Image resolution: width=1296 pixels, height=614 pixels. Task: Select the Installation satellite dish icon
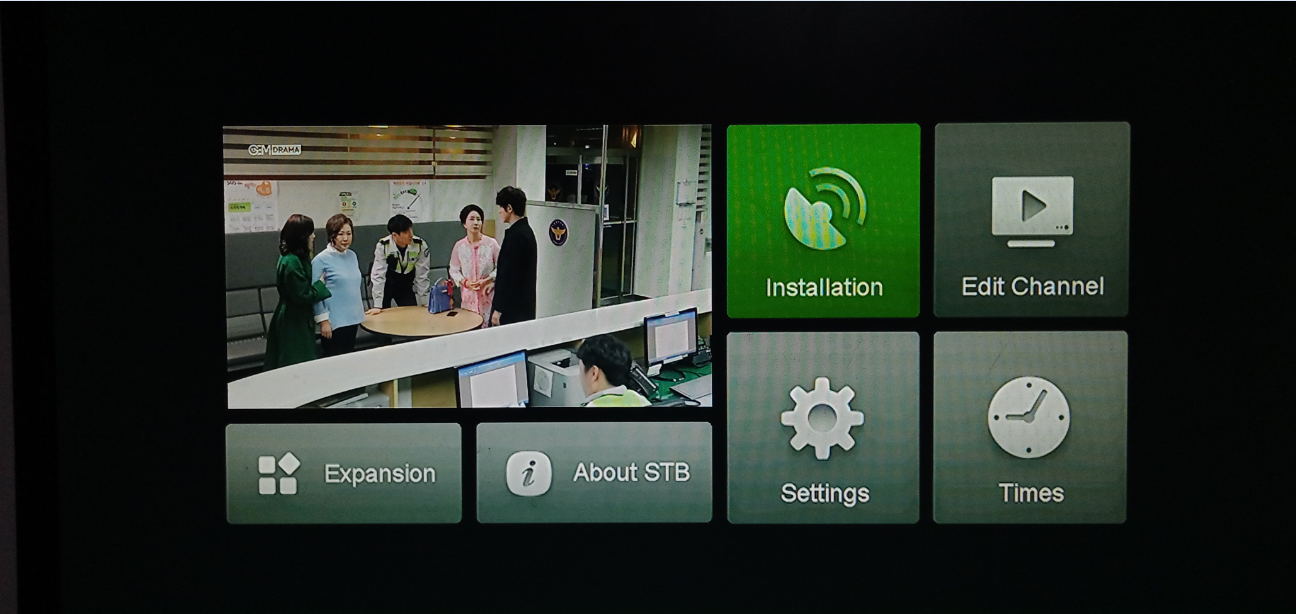(822, 207)
